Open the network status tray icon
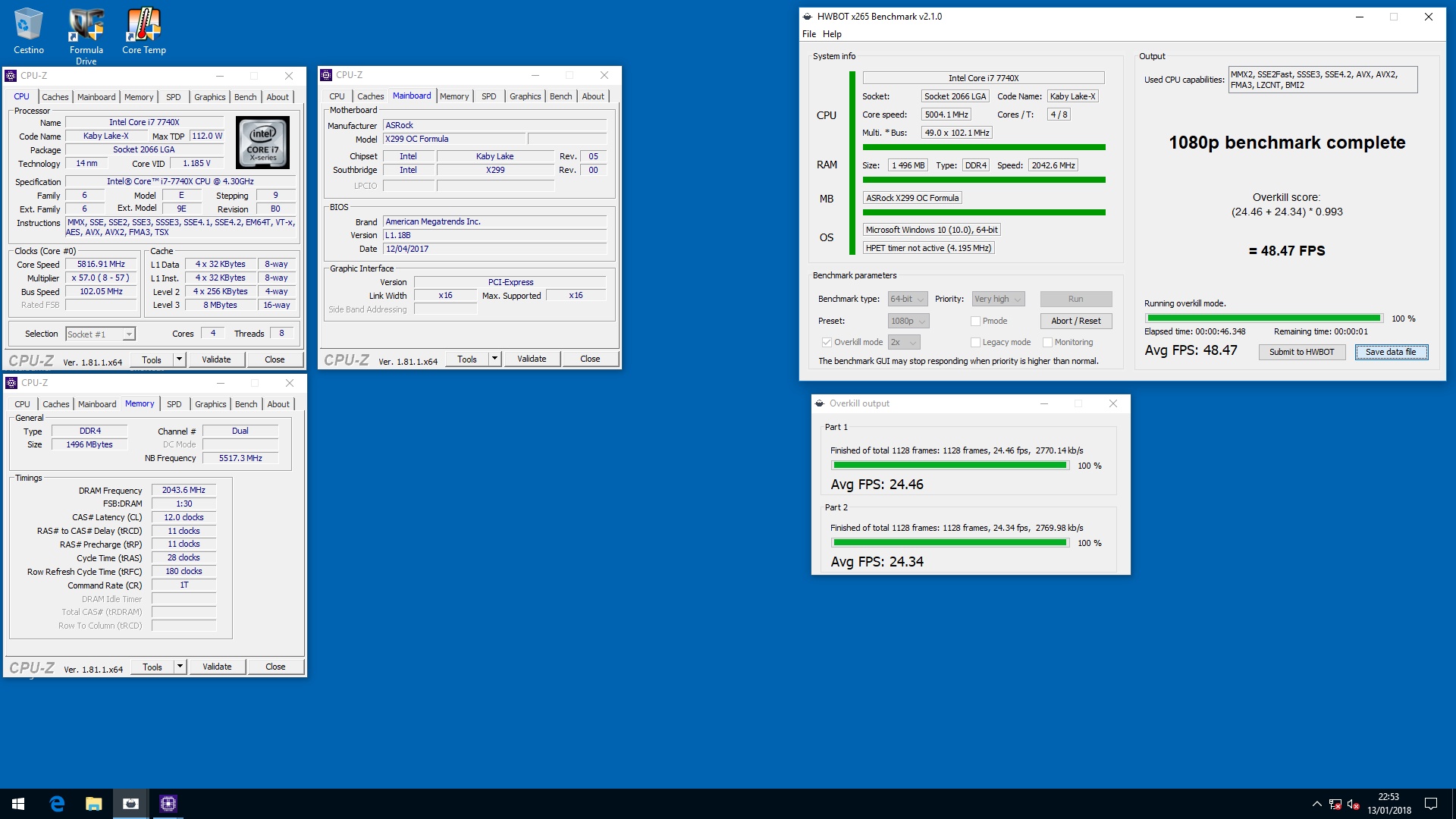 tap(1335, 804)
